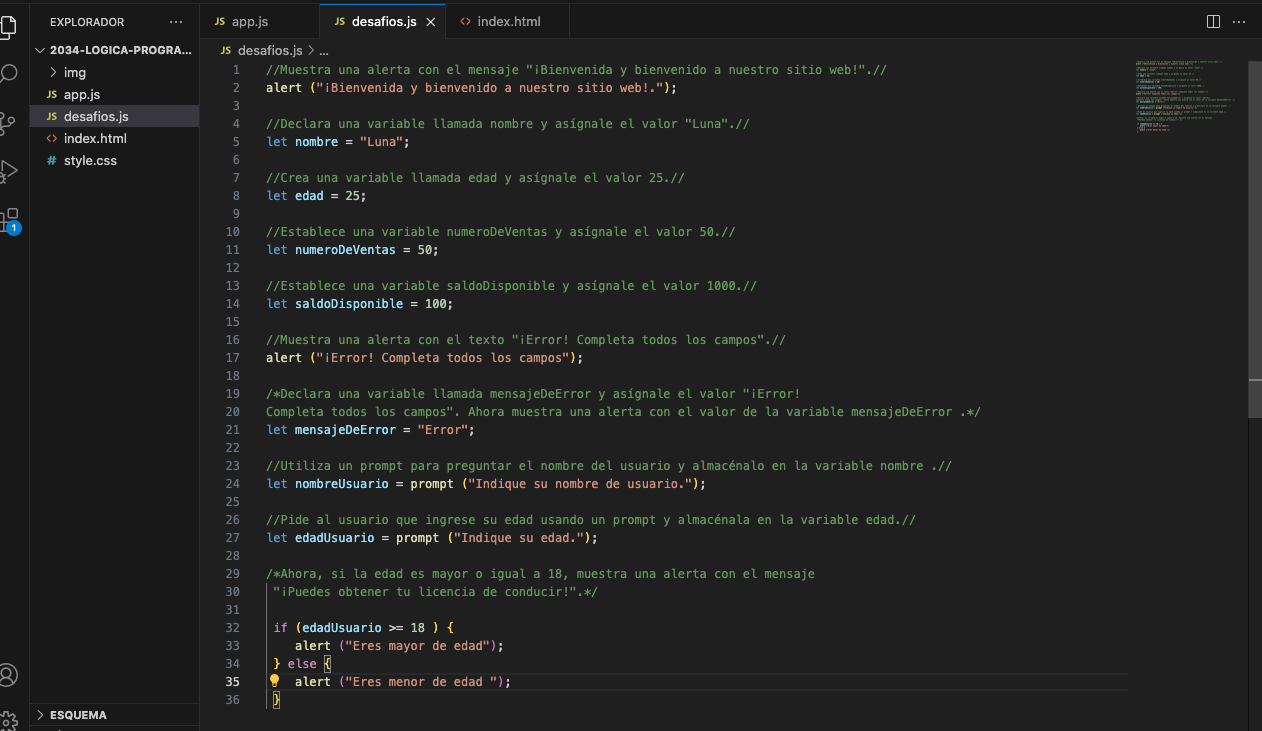The height and width of the screenshot is (731, 1262).
Task: Click line number 17 in the gutter
Action: (x=233, y=357)
